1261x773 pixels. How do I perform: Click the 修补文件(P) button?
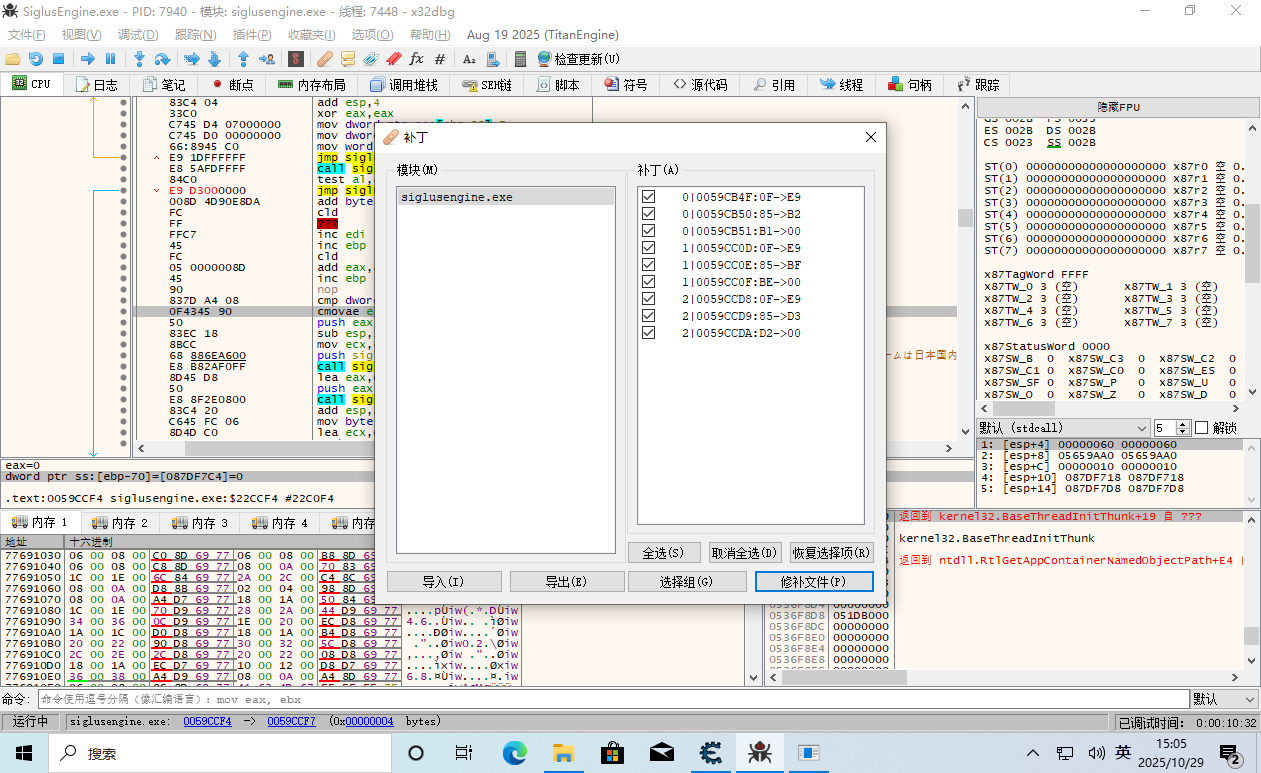pyautogui.click(x=813, y=581)
